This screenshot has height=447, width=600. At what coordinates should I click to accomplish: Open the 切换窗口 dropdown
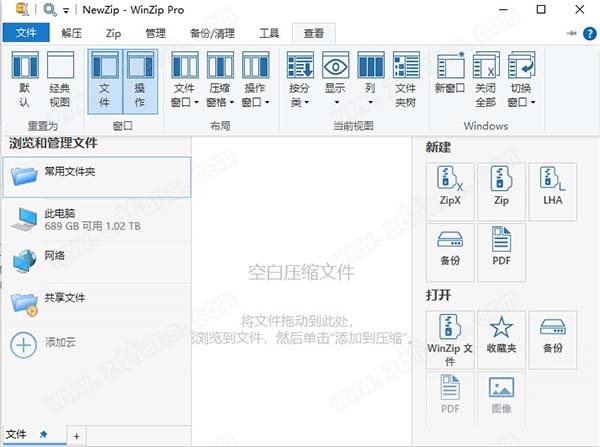point(521,80)
